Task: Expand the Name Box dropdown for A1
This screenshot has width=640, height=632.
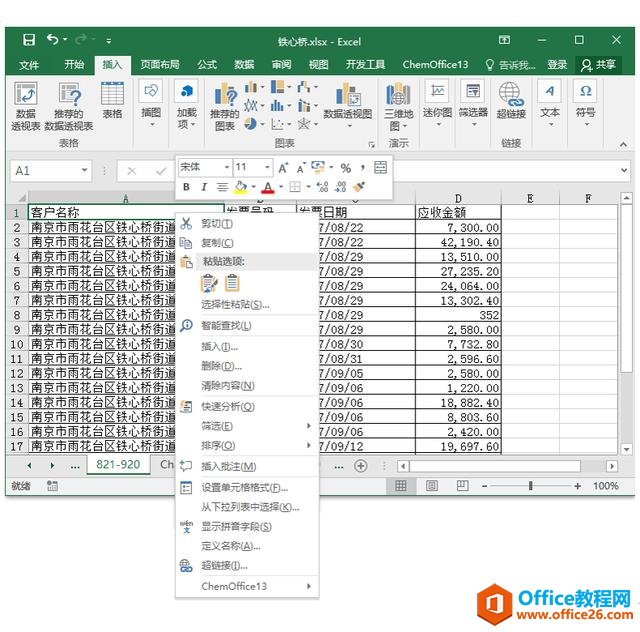Action: pyautogui.click(x=84, y=170)
